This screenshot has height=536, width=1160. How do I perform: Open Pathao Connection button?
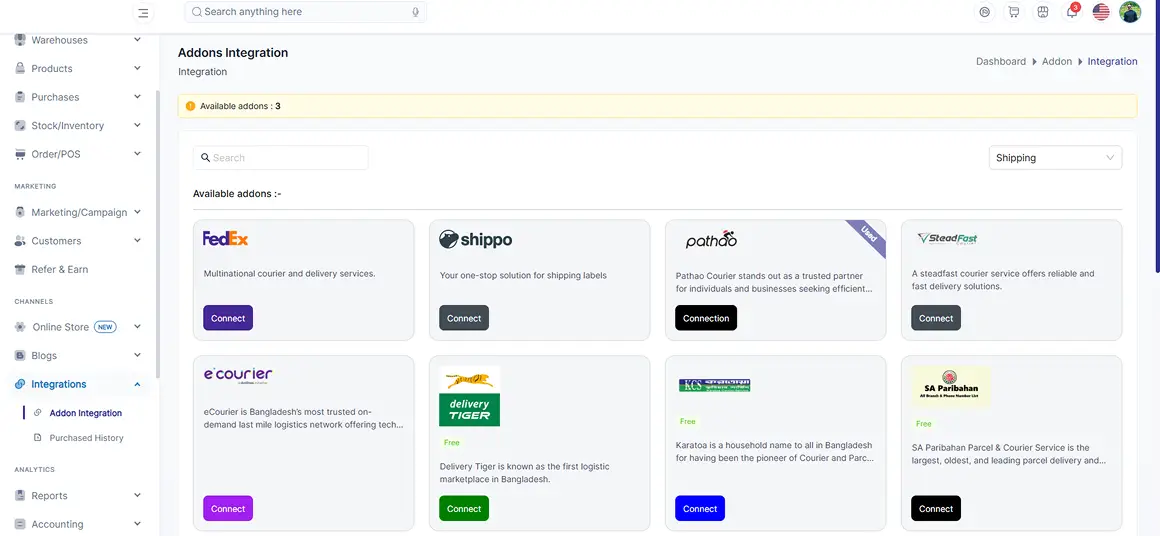click(x=706, y=318)
